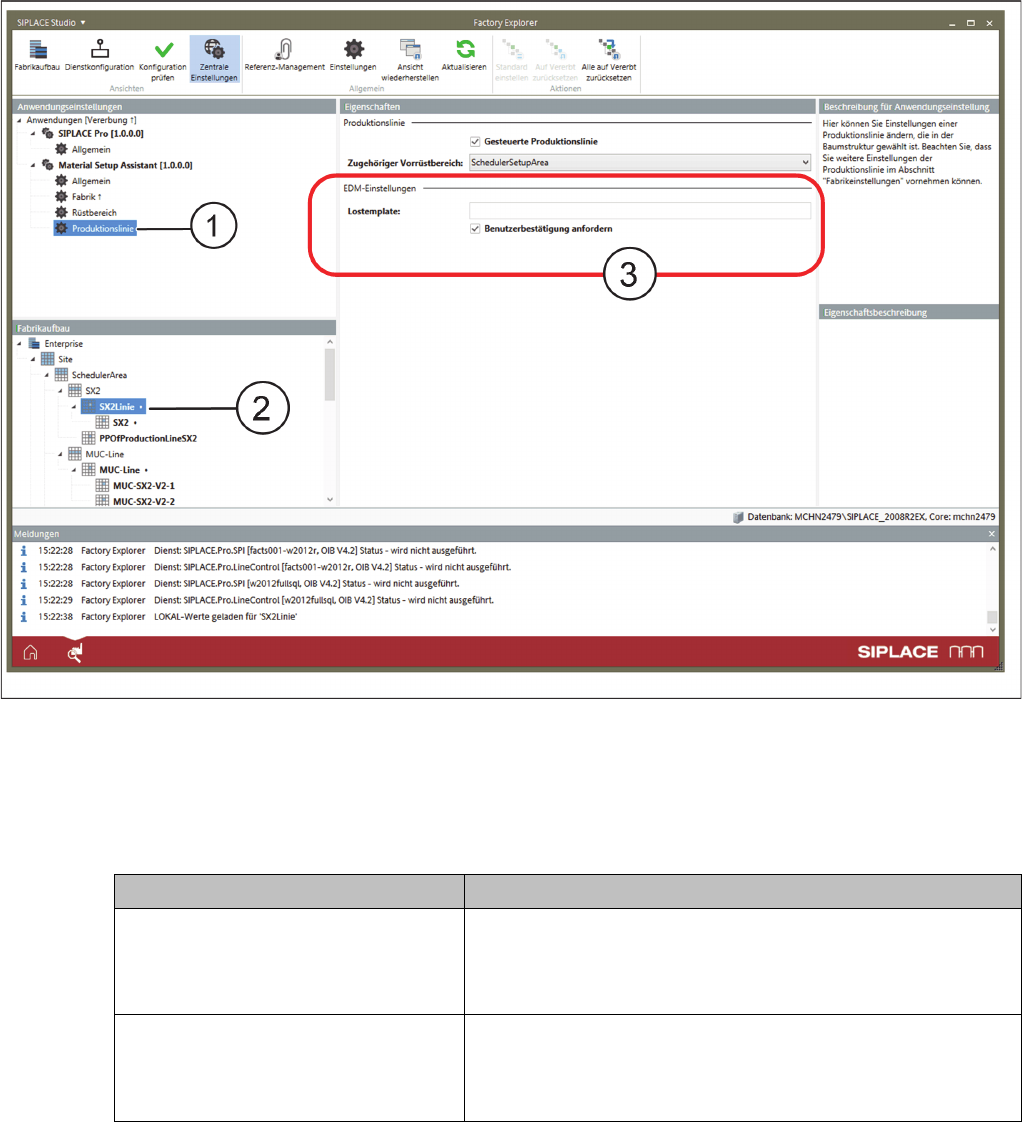Collapse the MUC-Line area node
Viewport: 1022px width, 1122px height.
tap(60, 454)
